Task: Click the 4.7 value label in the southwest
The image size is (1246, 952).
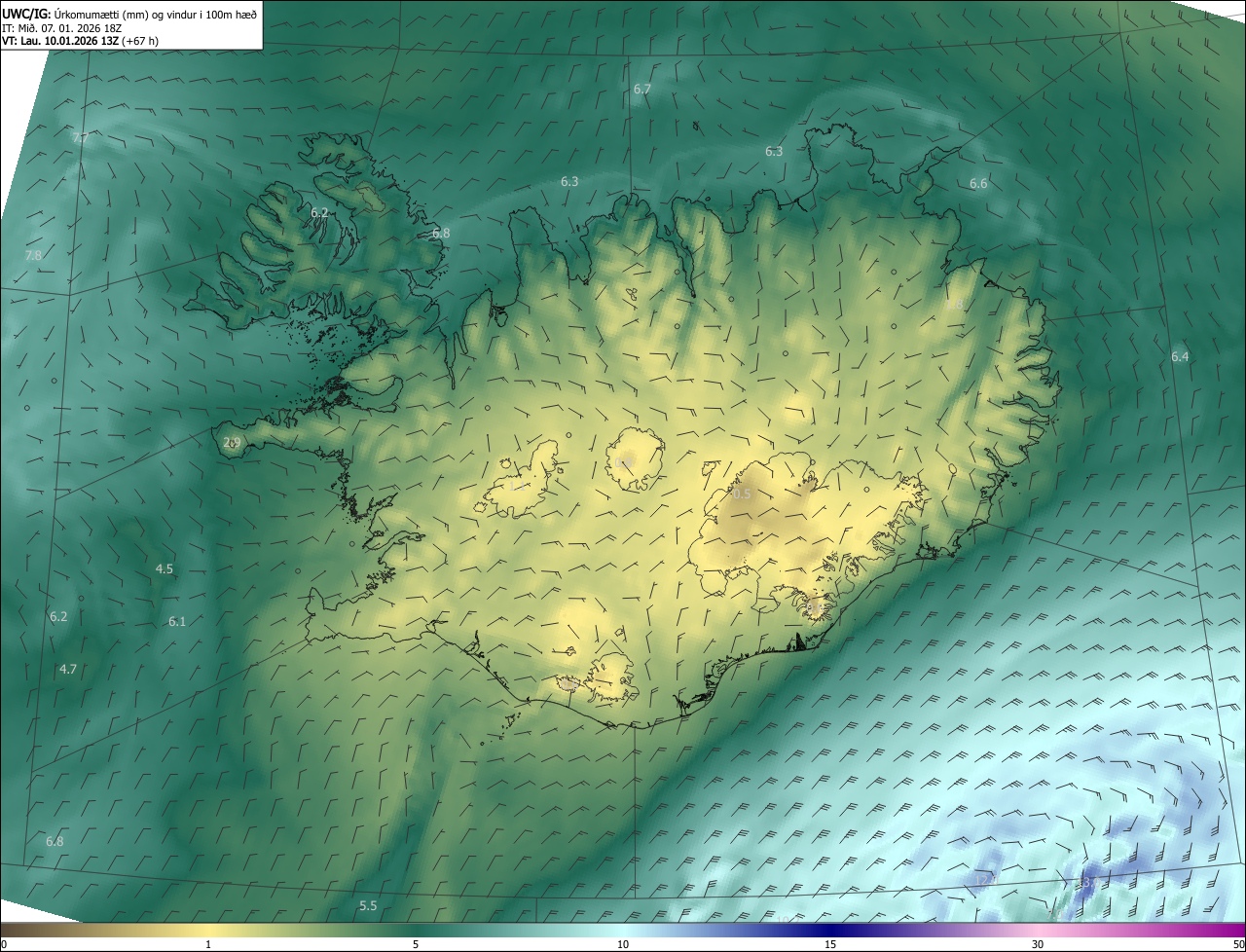Action: pos(68,669)
